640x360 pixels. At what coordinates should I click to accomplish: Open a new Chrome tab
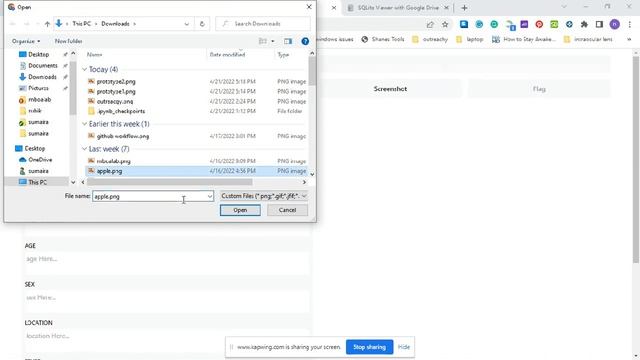tap(464, 8)
